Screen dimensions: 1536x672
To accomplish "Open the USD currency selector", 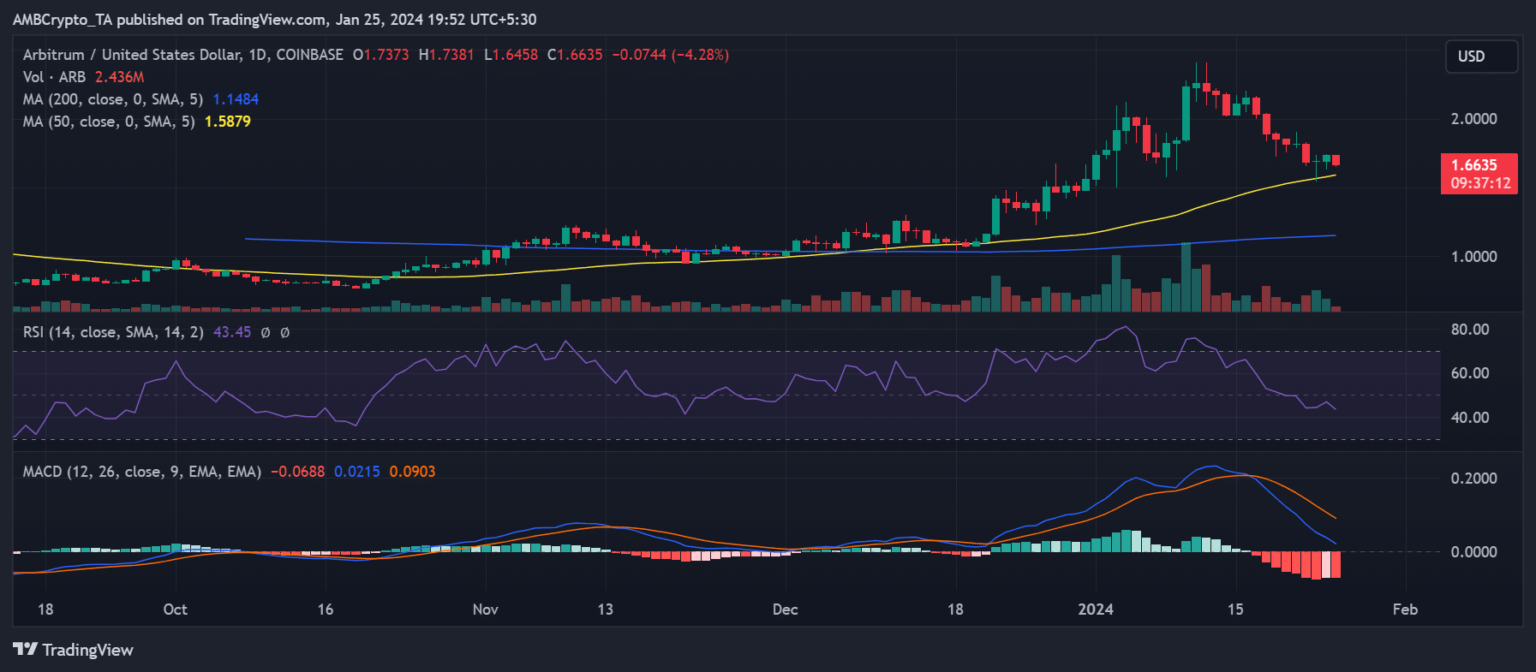I will click(x=1471, y=56).
